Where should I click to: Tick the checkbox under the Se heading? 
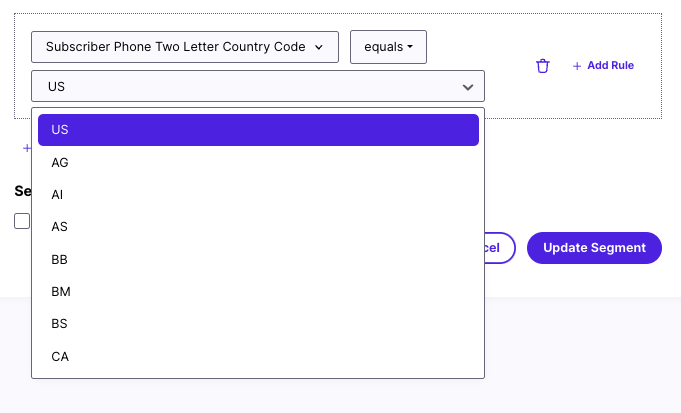click(x=22, y=221)
